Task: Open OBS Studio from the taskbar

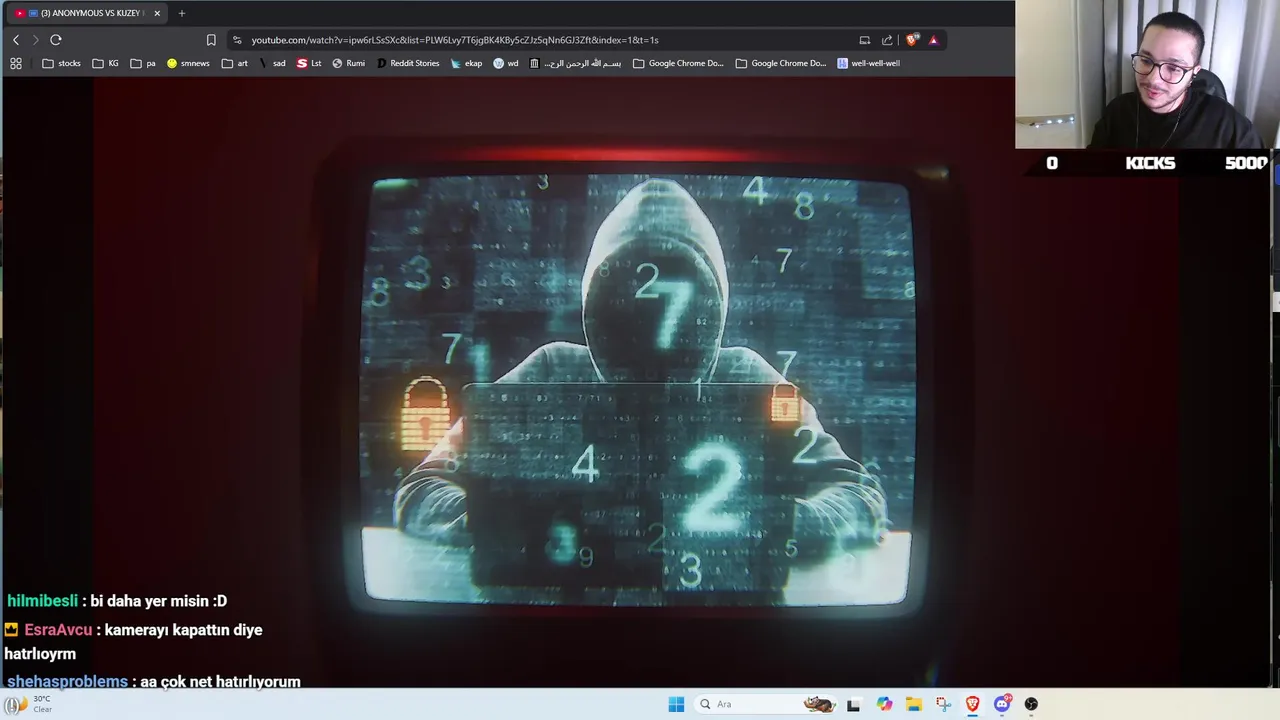Action: point(1031,704)
